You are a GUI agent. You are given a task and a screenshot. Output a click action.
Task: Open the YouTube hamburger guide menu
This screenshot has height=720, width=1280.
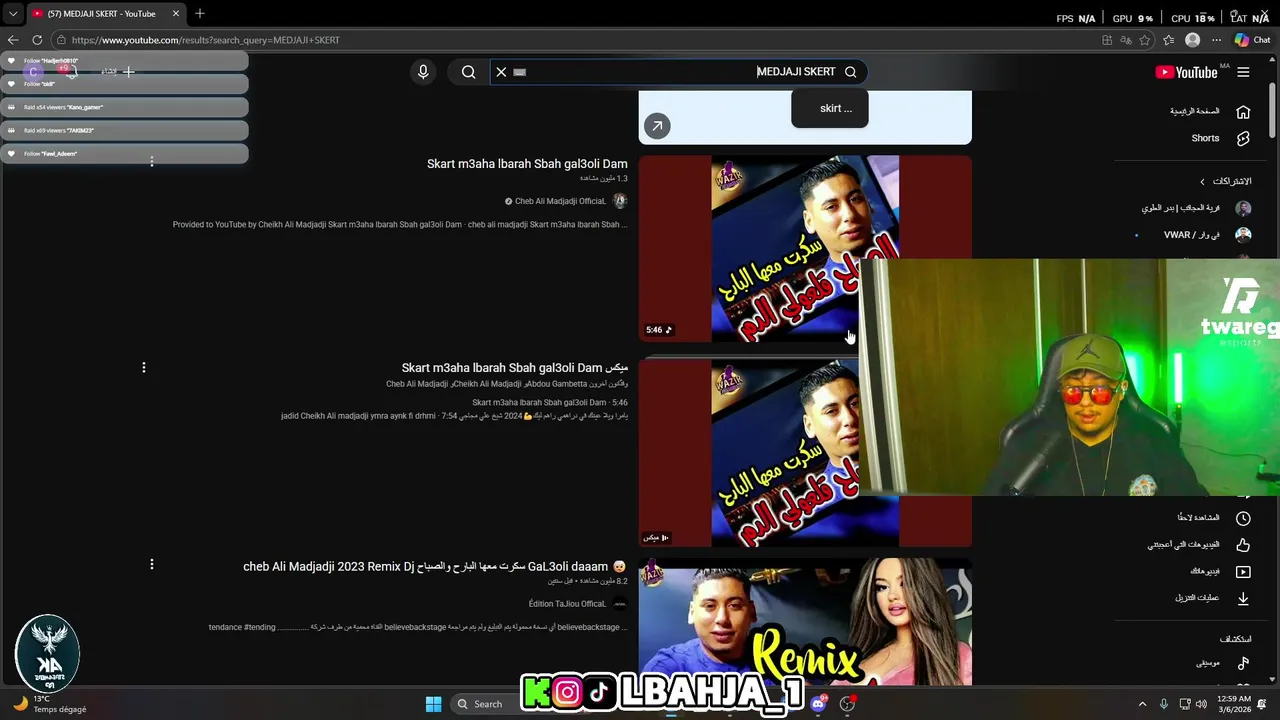click(x=1243, y=72)
